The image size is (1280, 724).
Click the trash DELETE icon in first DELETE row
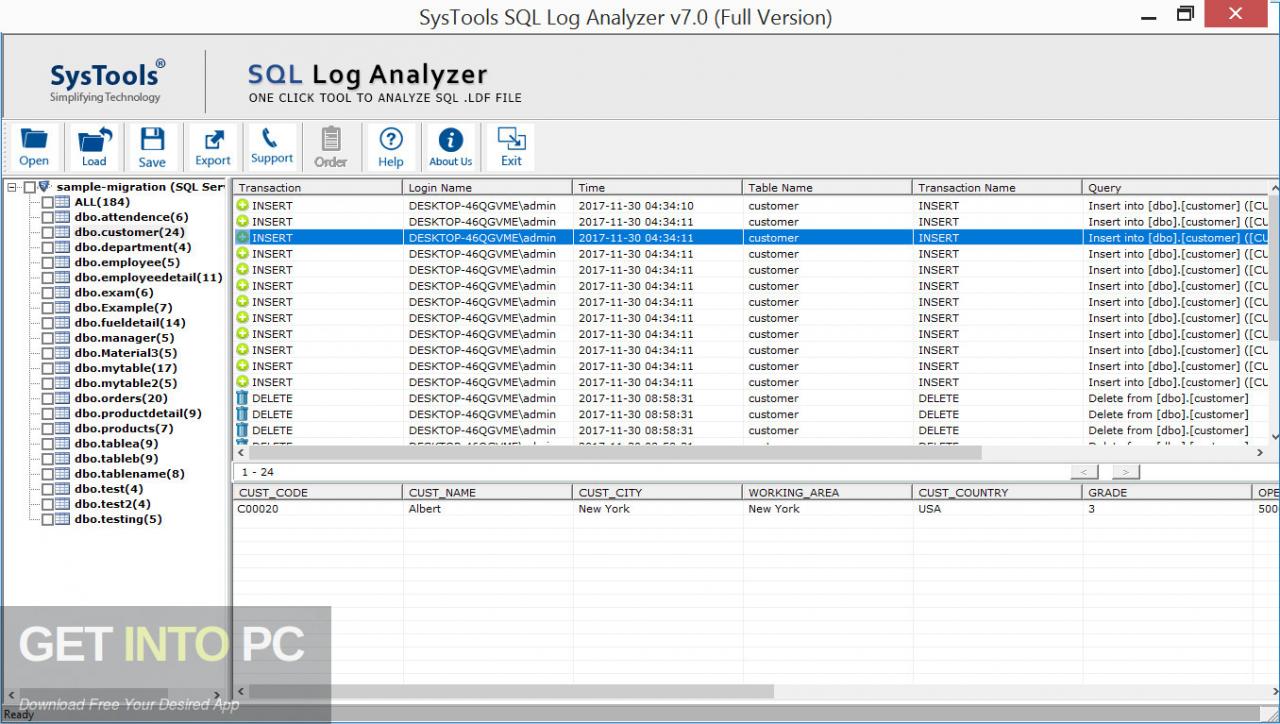pos(242,398)
